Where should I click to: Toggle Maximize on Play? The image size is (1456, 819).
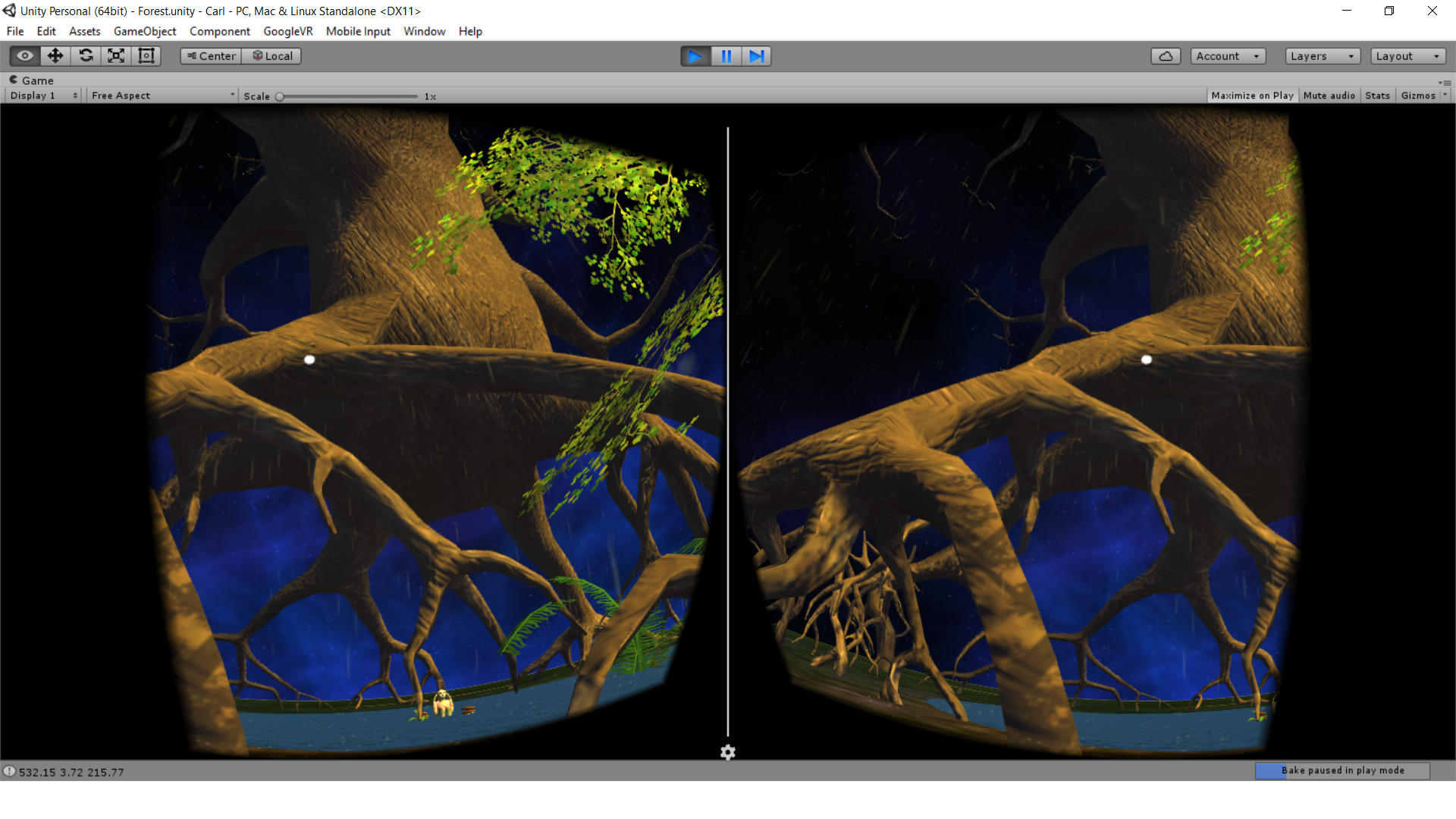1252,96
